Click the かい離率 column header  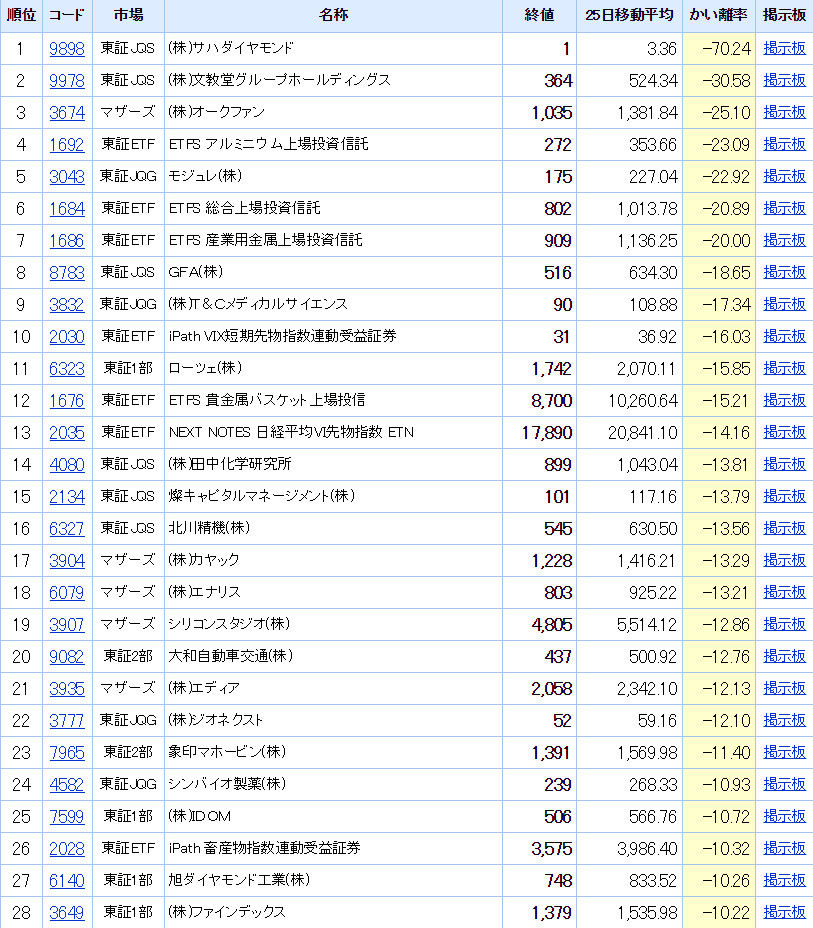718,15
